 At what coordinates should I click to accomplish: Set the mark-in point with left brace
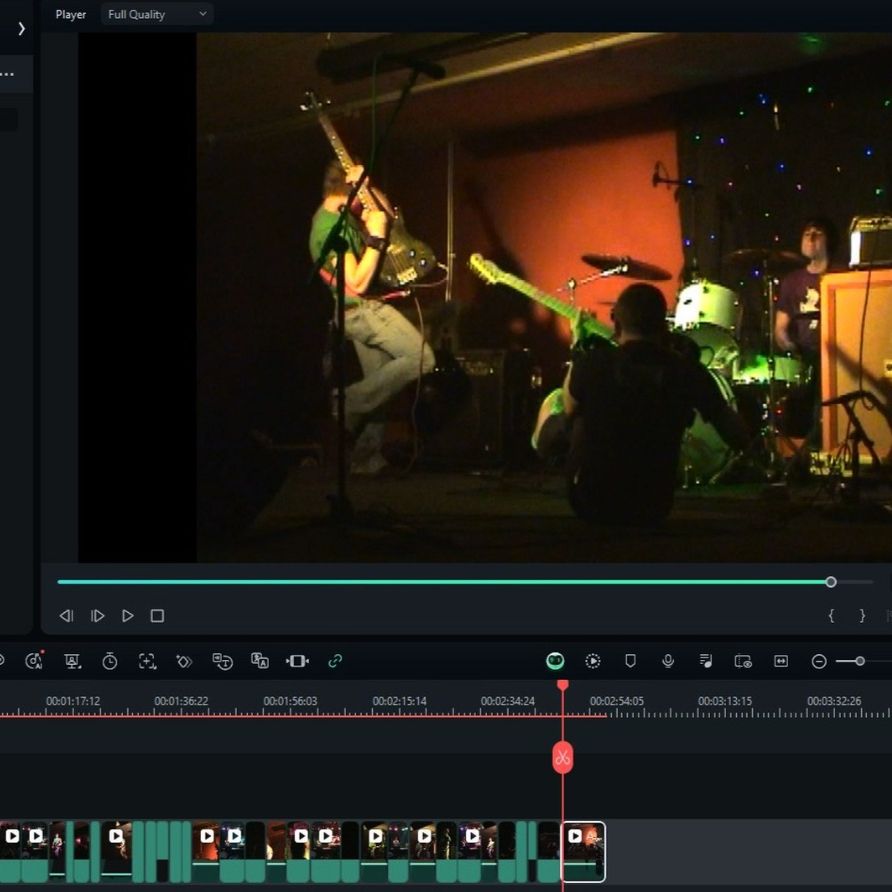click(x=831, y=616)
